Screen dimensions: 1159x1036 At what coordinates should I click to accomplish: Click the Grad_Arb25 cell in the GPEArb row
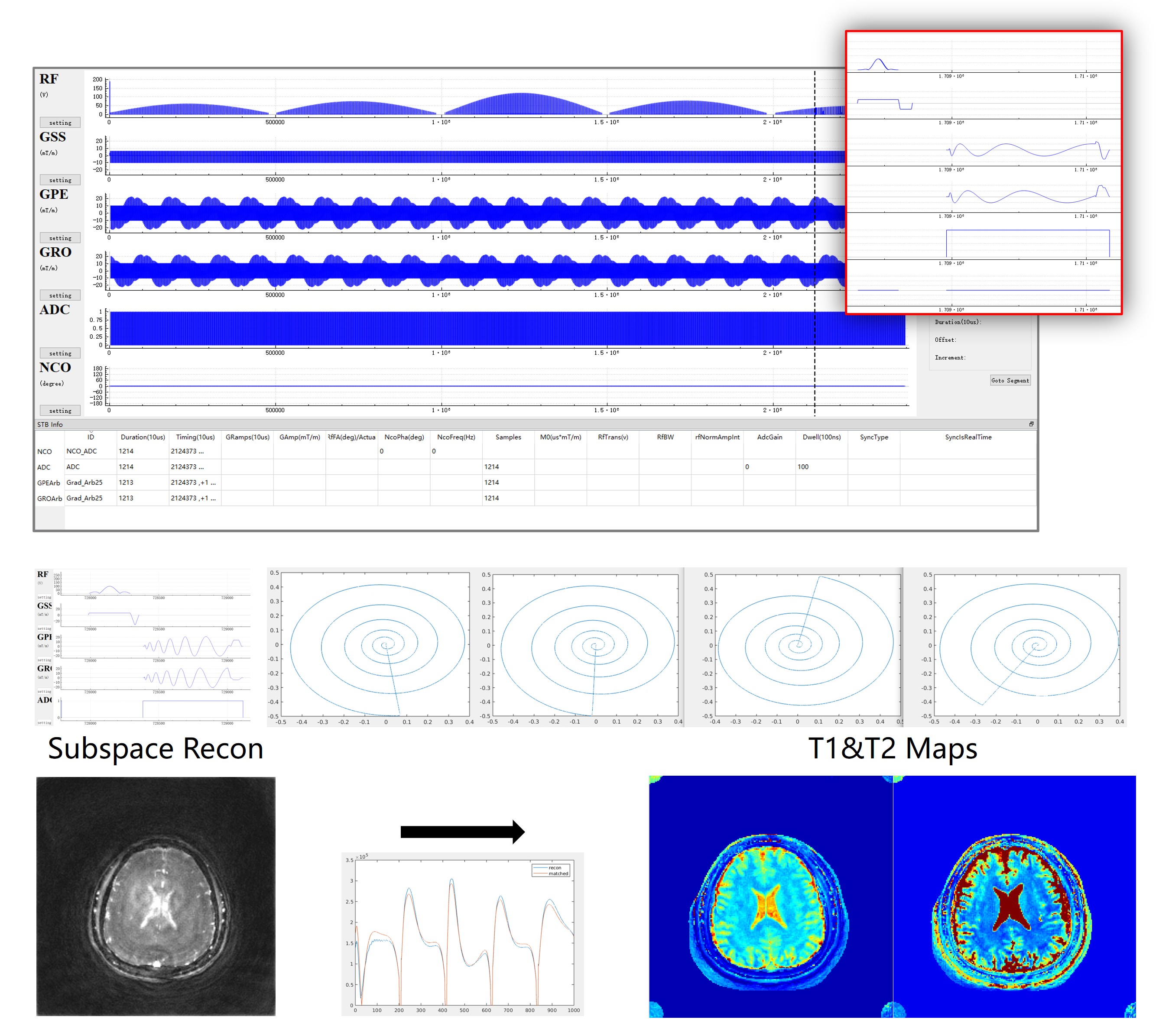pyautogui.click(x=91, y=483)
